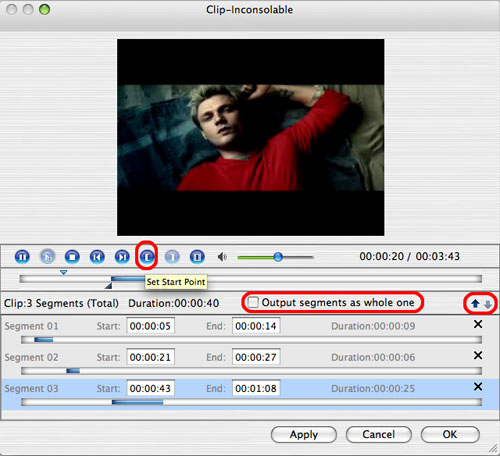This screenshot has height=456, width=500.
Task: Click Duration:00:00:06 text of Segment 02
Action: [373, 357]
